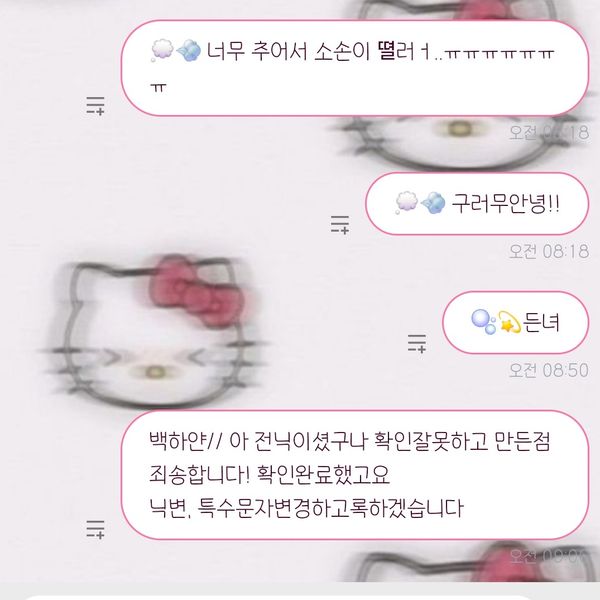The image size is (600, 600).
Task: Click the white cloud emoji in the 너무 추어서 message
Action: [x=163, y=50]
